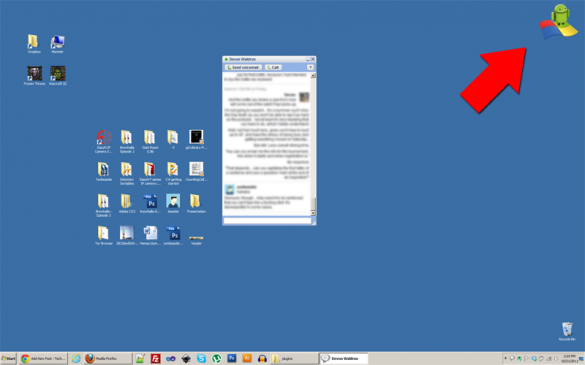Select the Tor Browser folder icon
This screenshot has height=365, width=585.
pos(103,235)
